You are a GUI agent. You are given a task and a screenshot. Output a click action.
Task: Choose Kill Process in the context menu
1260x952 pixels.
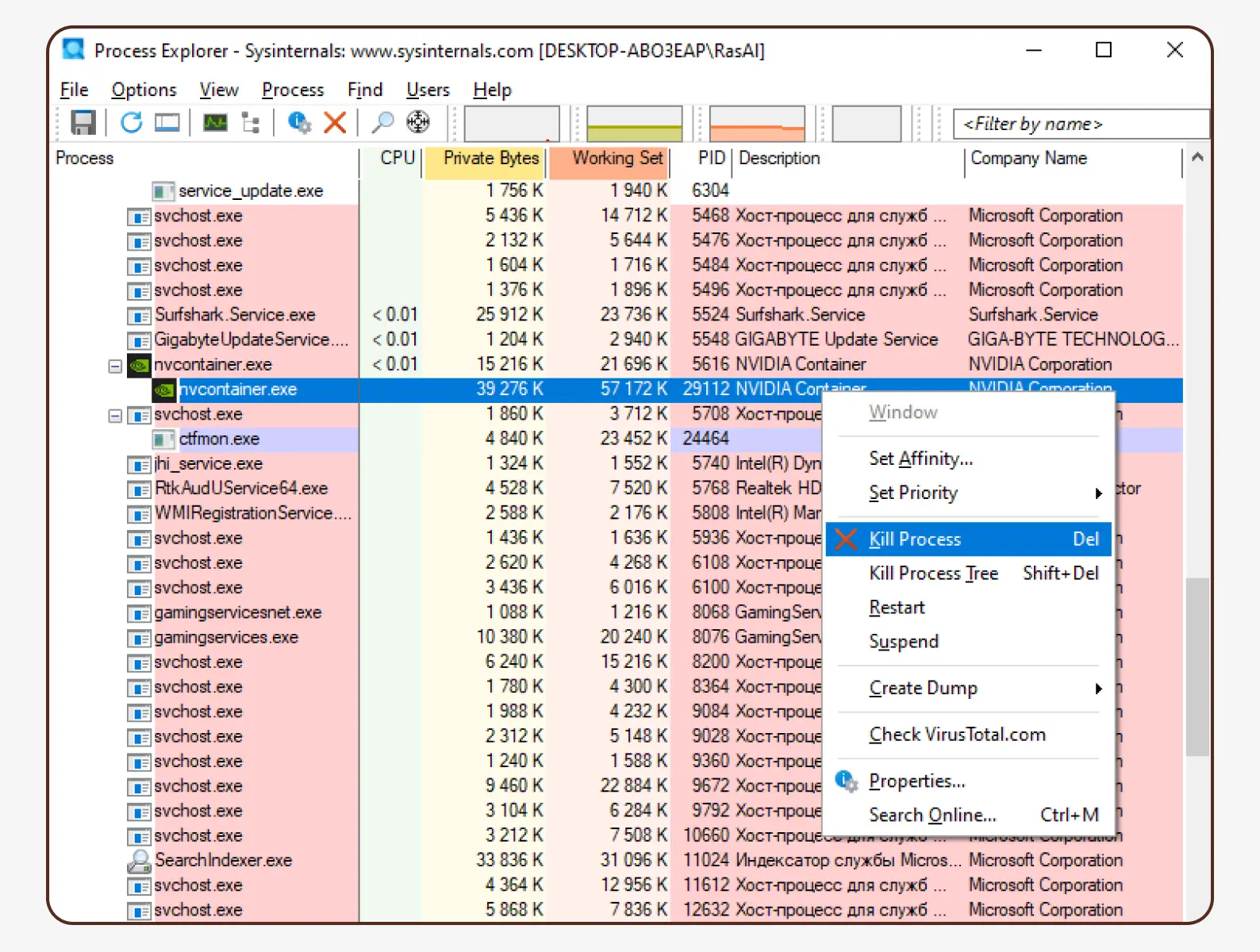click(969, 539)
